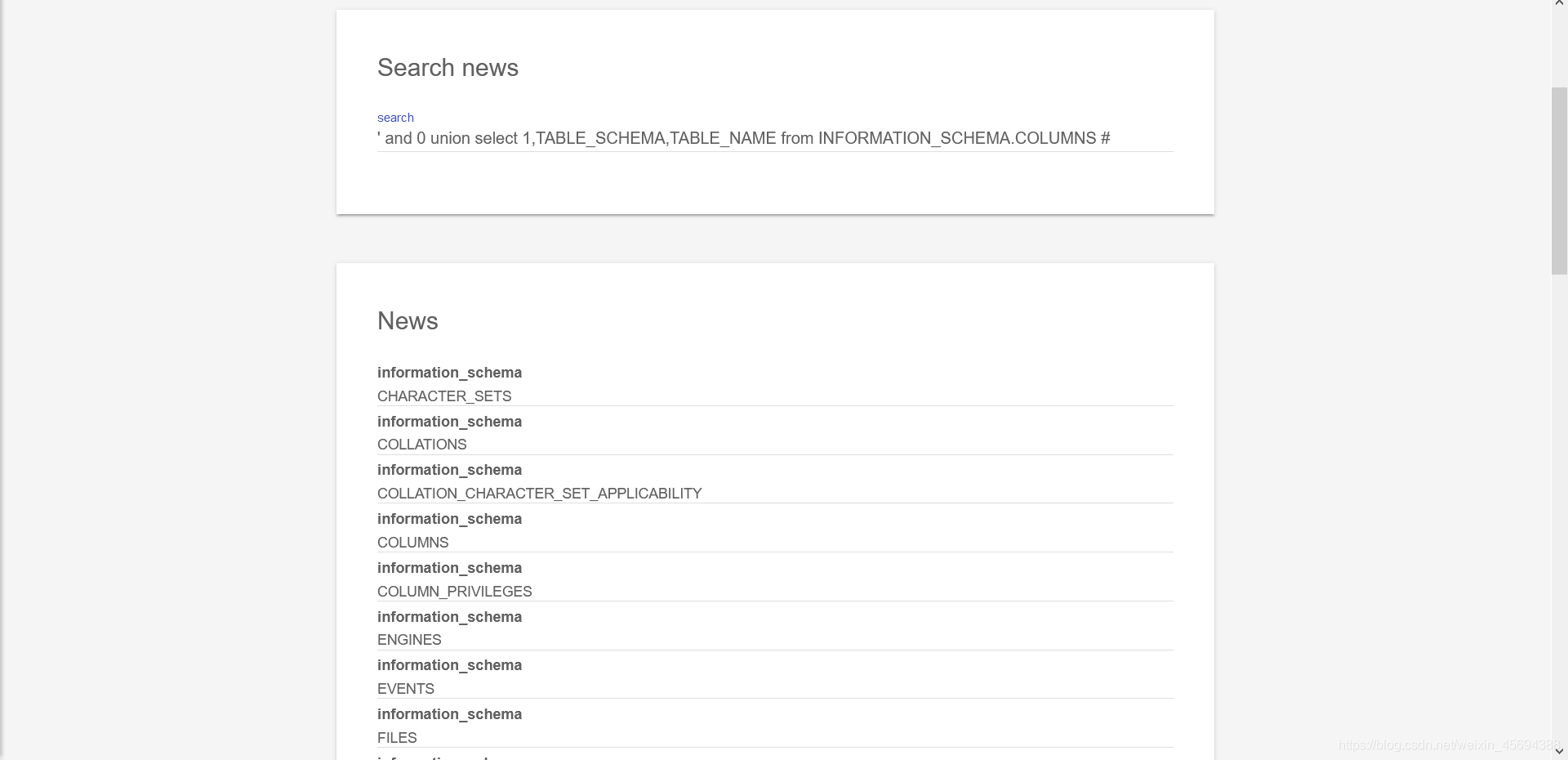Click information_schema title above CHARACTER_SETS
The width and height of the screenshot is (1568, 760).
coord(449,373)
